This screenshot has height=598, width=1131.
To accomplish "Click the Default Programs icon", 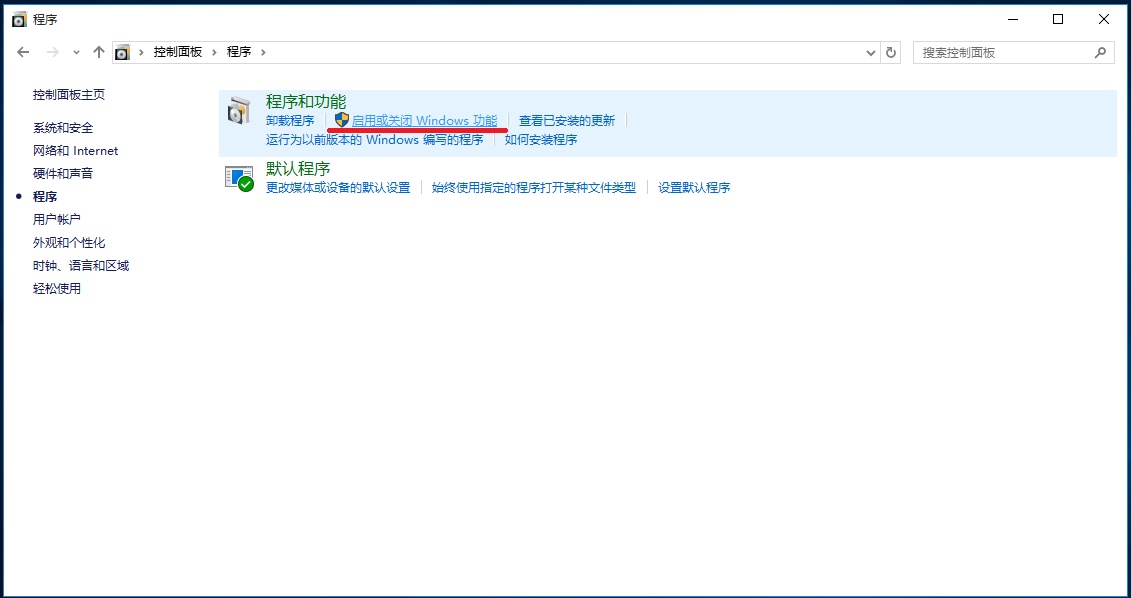I will [238, 178].
